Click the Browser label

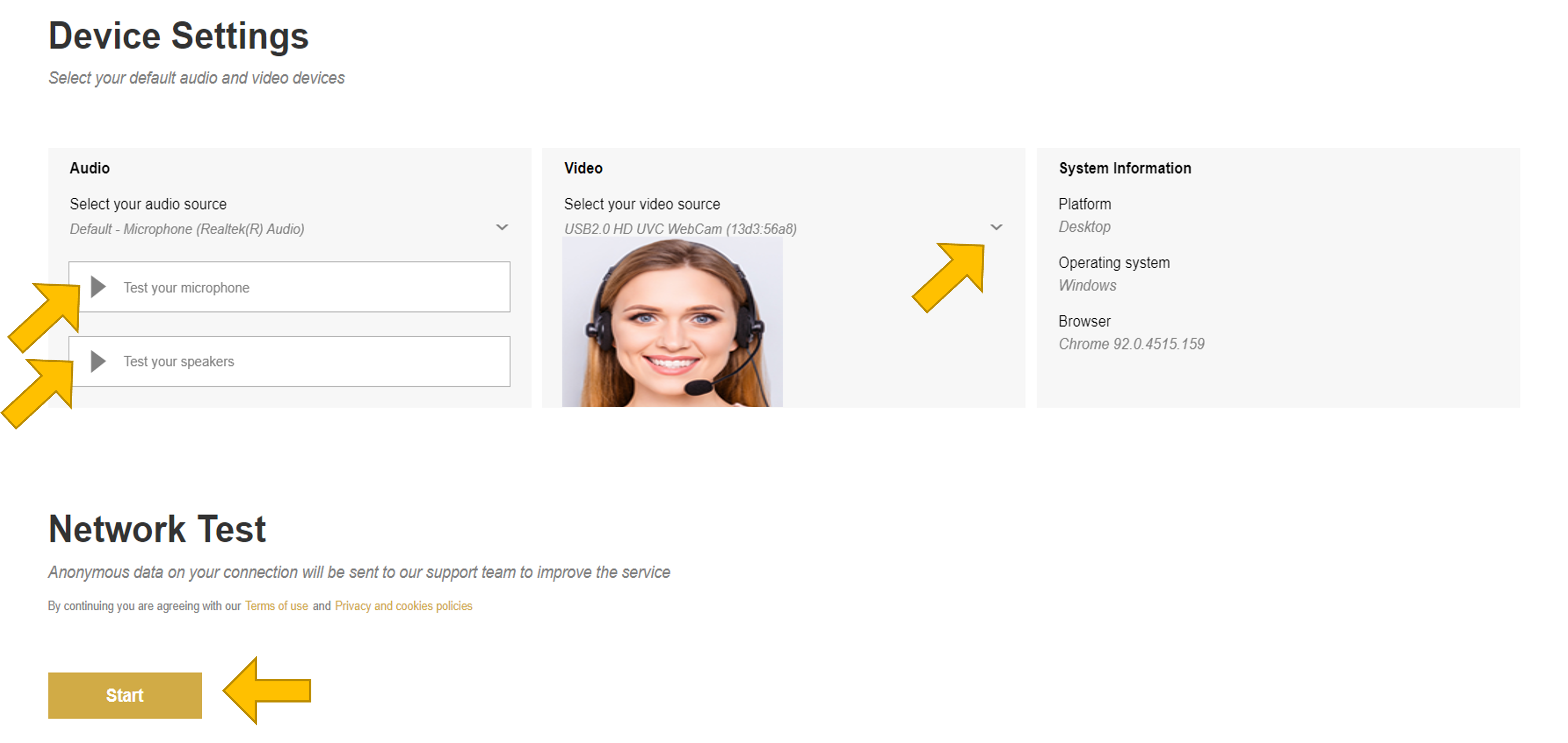click(x=1084, y=321)
